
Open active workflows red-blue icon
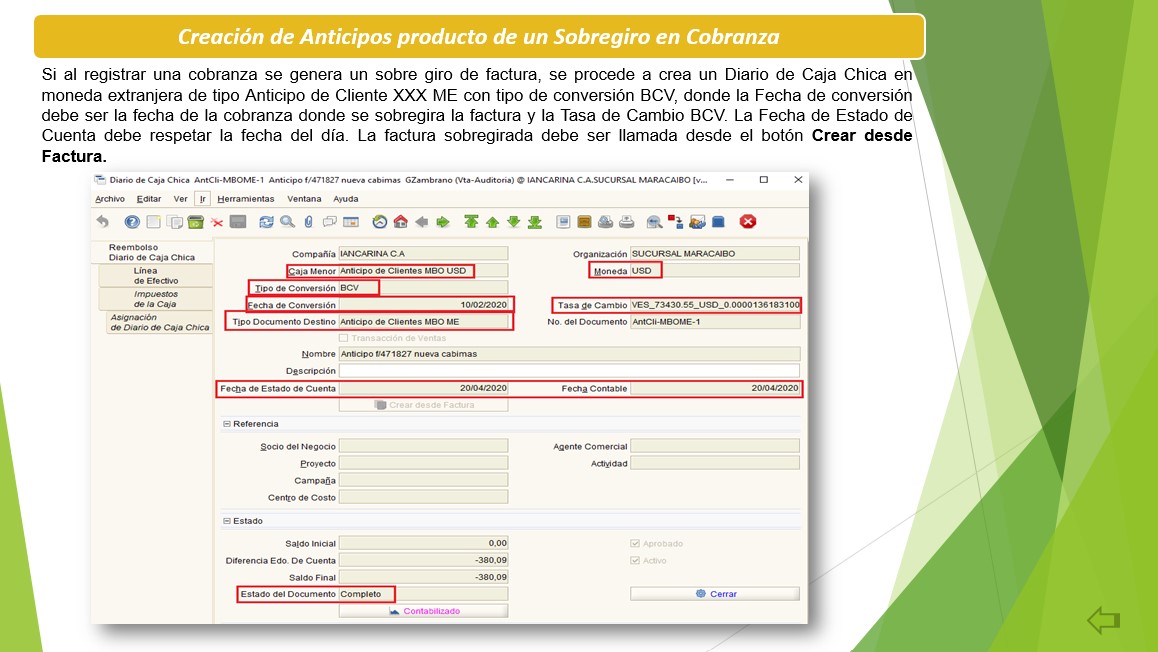tap(675, 222)
